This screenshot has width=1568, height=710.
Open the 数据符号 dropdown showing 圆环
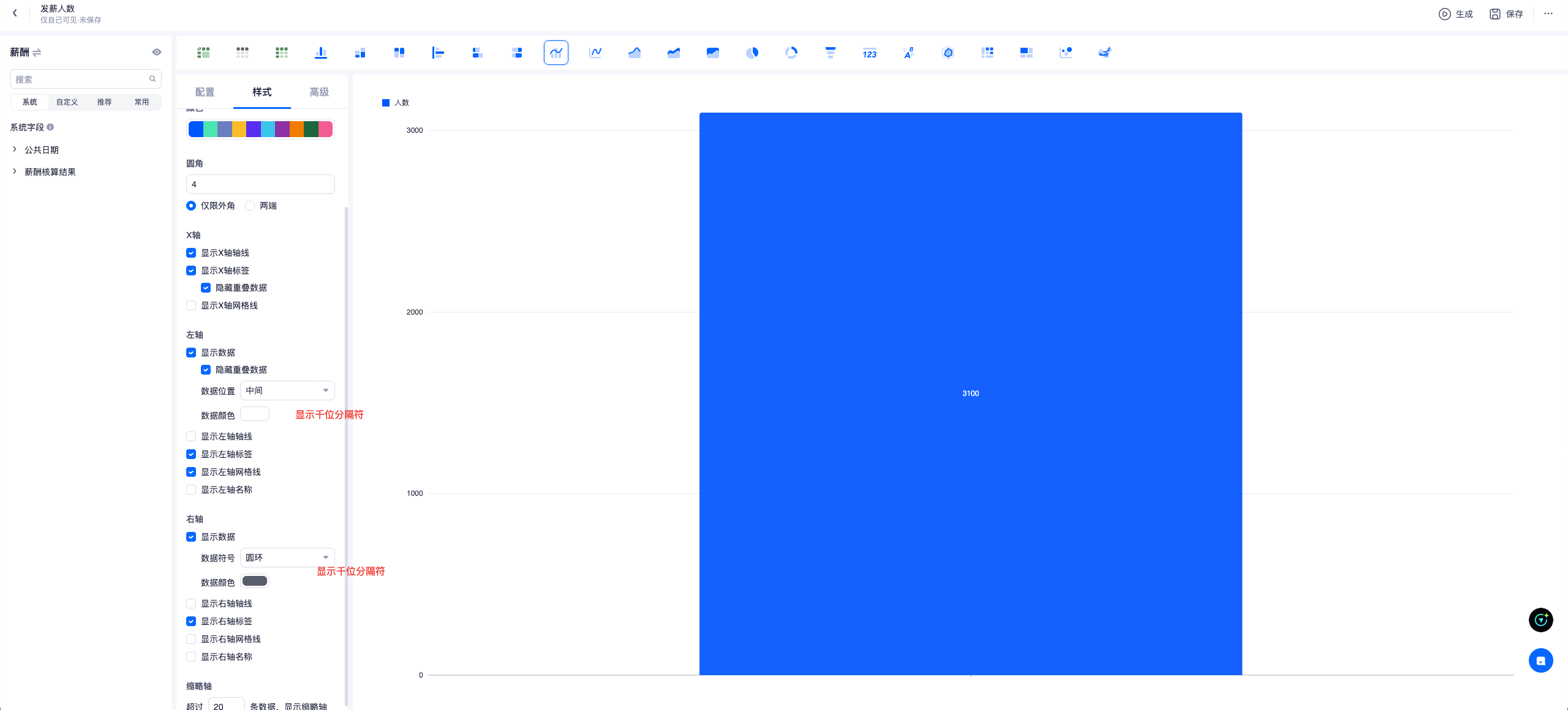pyautogui.click(x=287, y=558)
